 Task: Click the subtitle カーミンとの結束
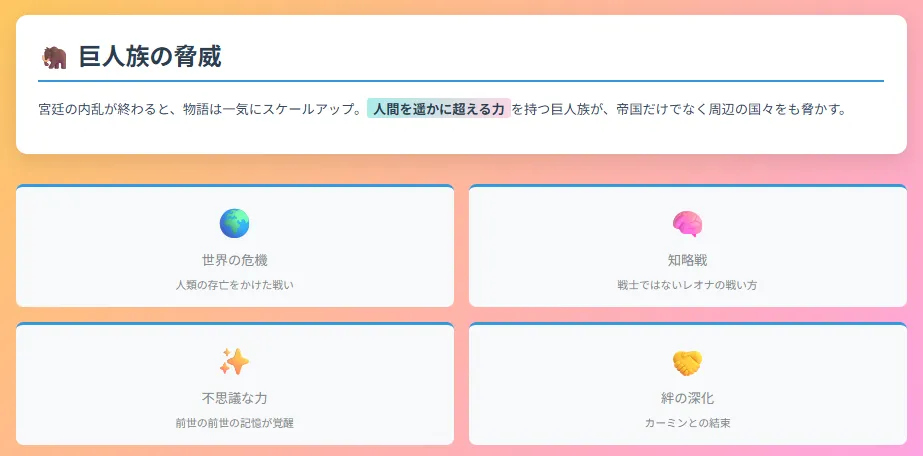click(x=688, y=423)
